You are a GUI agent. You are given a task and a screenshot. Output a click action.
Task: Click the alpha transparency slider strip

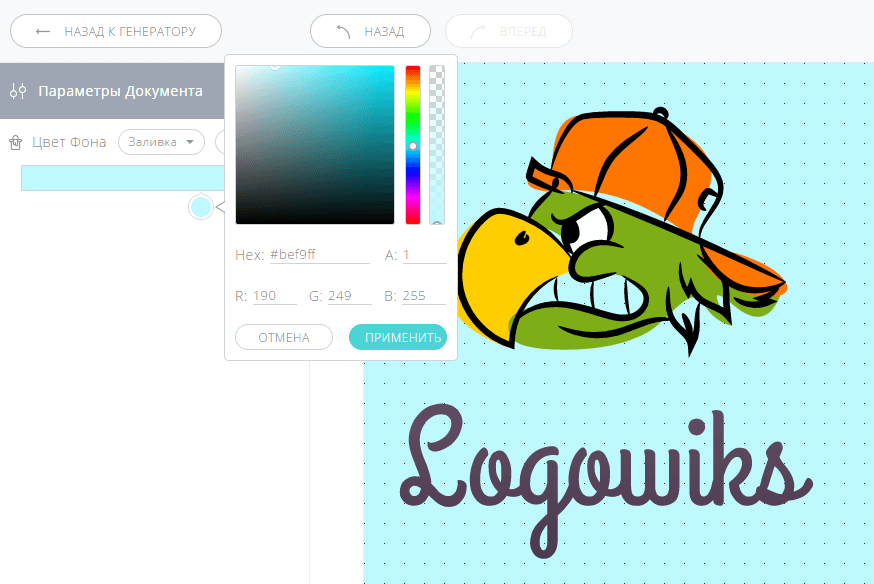pos(437,145)
